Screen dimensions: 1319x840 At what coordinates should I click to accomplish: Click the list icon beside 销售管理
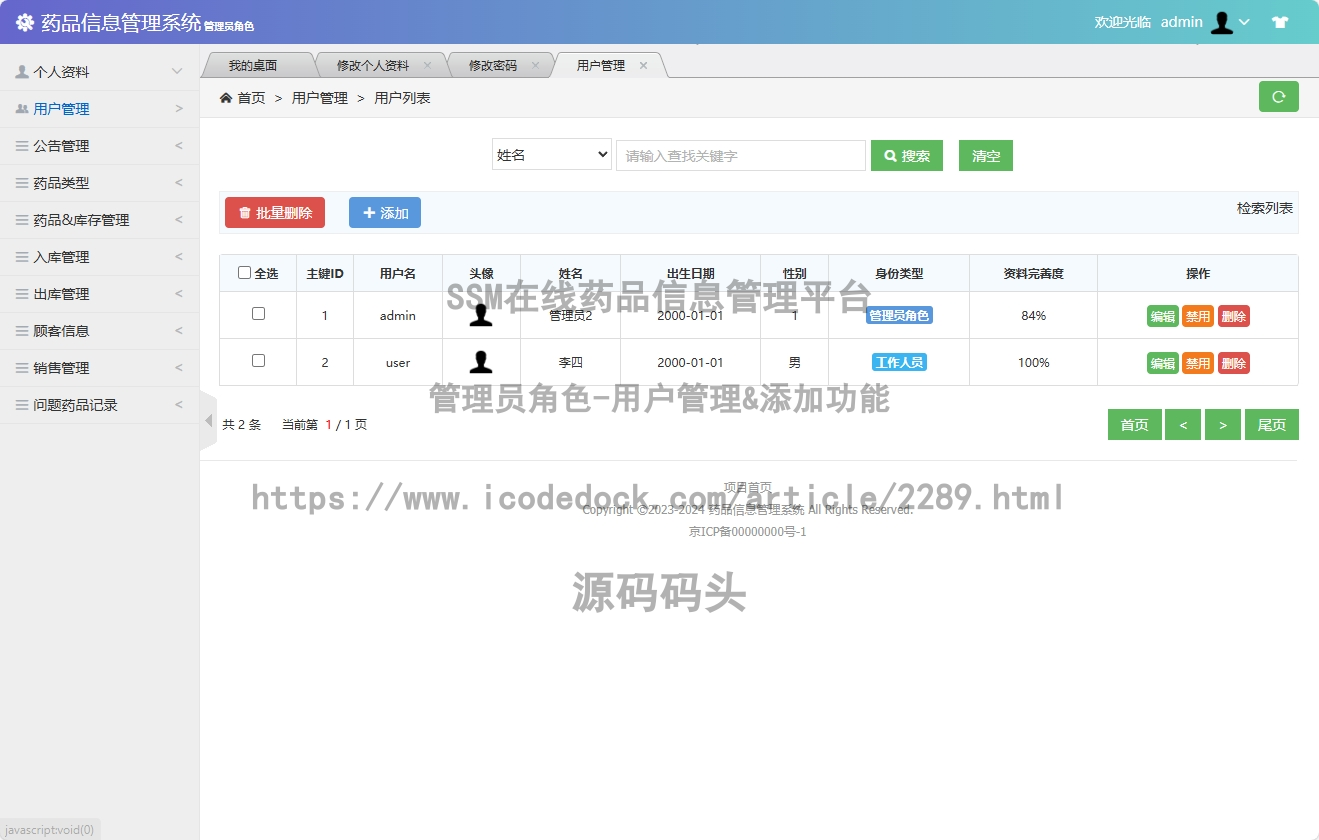pyautogui.click(x=22, y=368)
